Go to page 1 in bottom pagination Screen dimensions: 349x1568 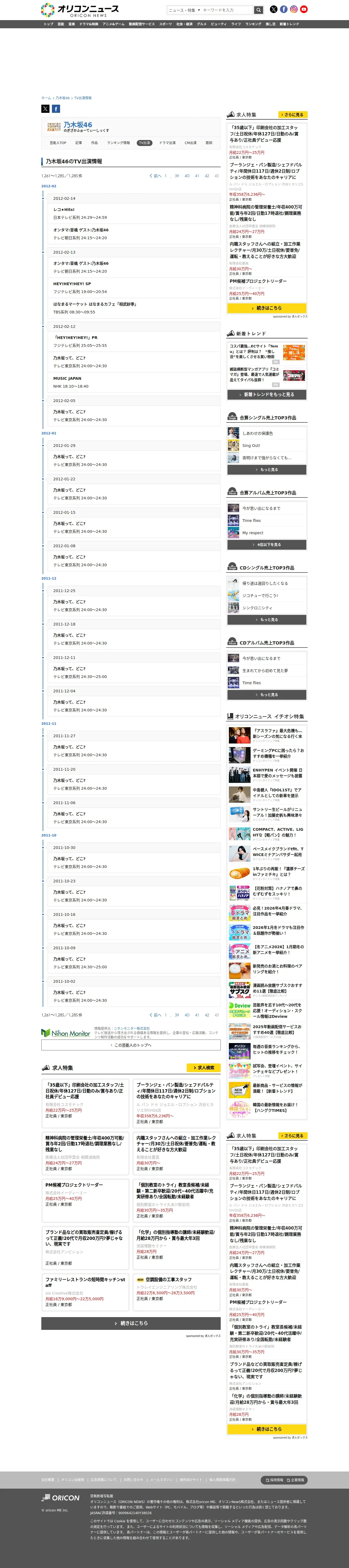pos(166,1015)
